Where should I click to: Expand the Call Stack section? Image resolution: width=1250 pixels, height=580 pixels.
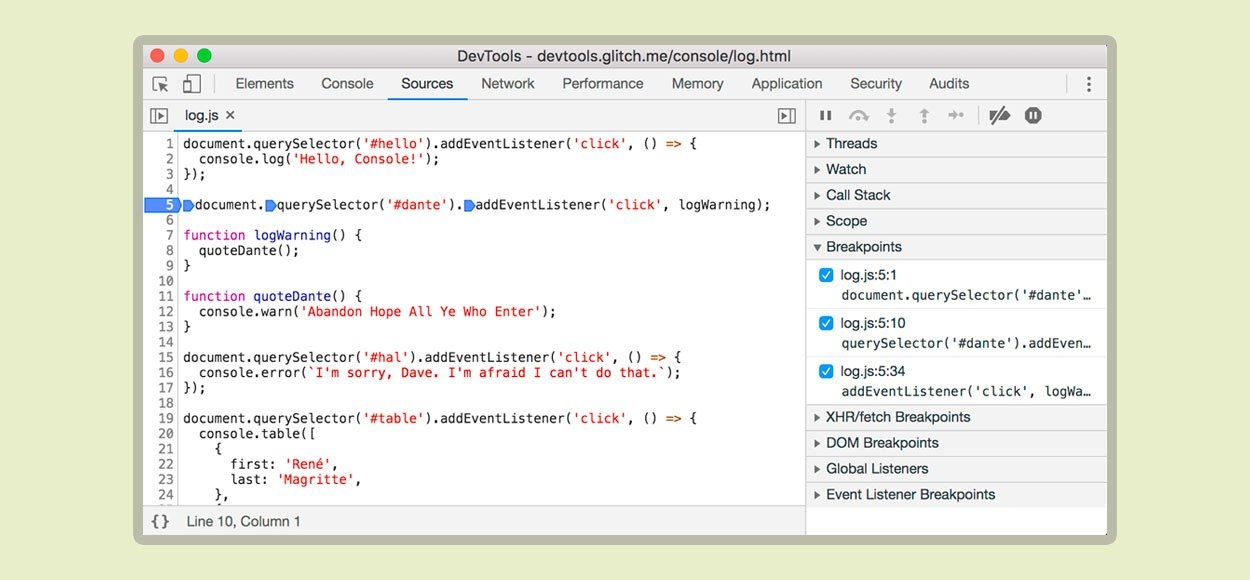(x=857, y=195)
